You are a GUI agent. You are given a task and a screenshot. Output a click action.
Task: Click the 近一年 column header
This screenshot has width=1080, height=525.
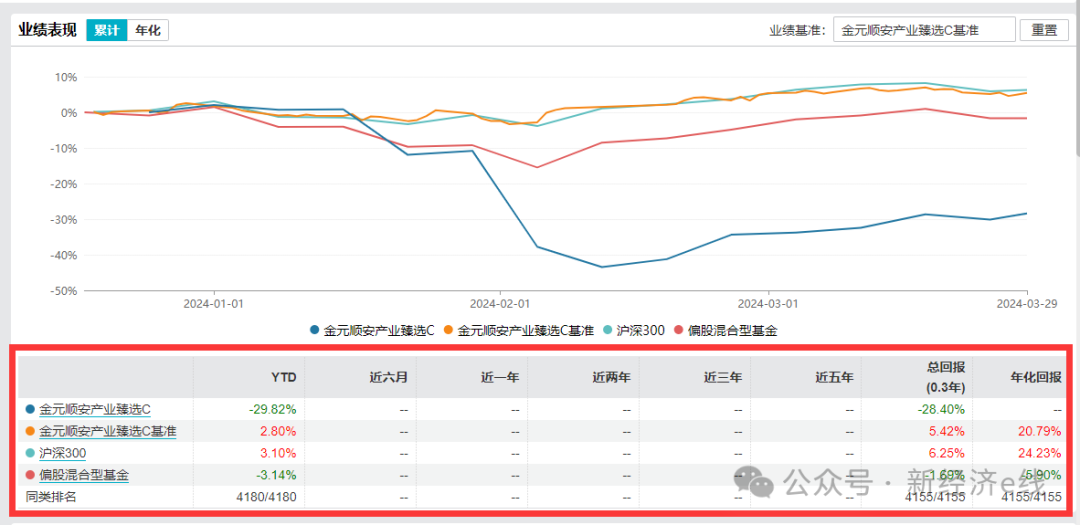tap(501, 377)
